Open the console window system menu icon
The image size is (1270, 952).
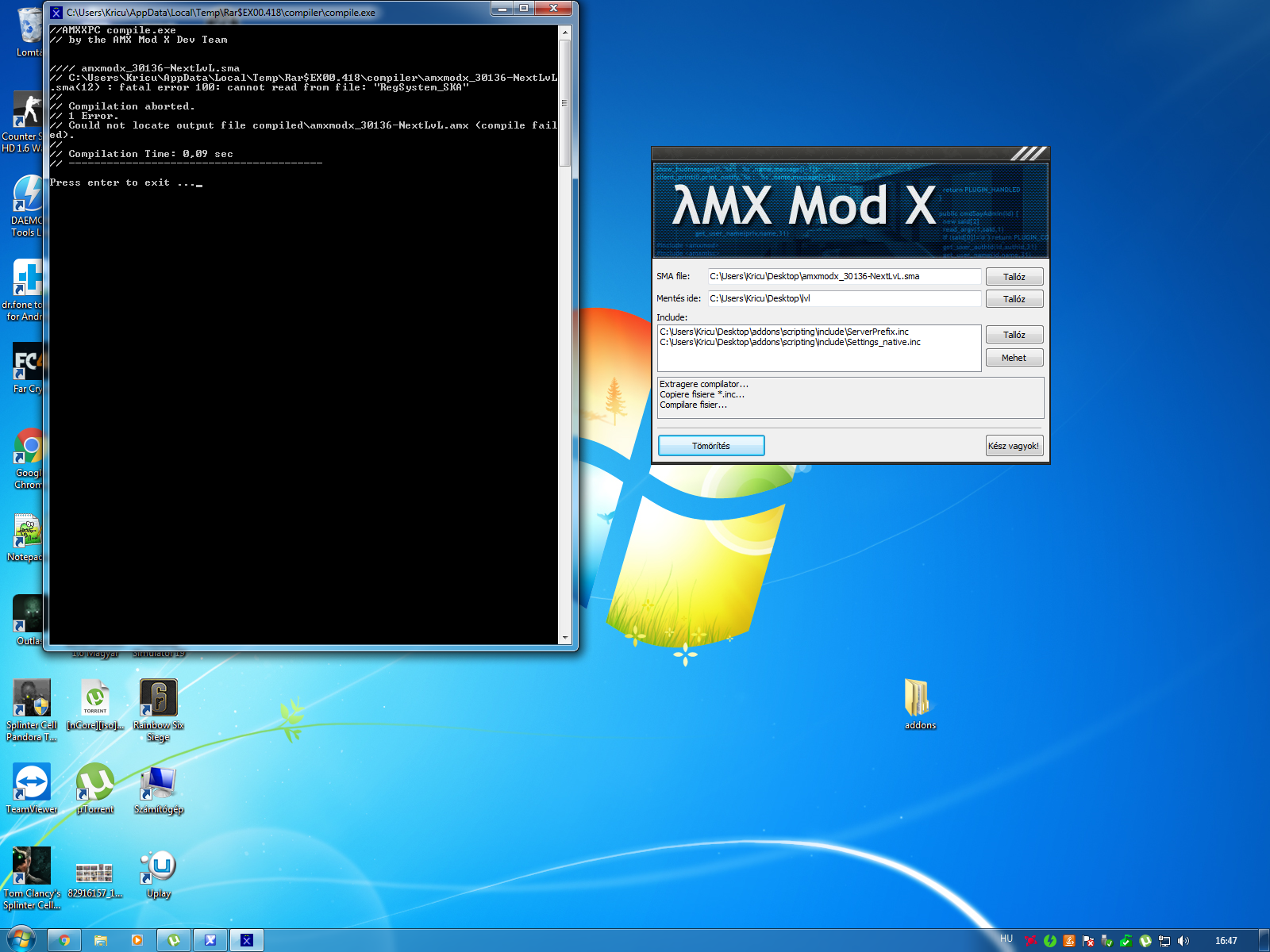[56, 13]
